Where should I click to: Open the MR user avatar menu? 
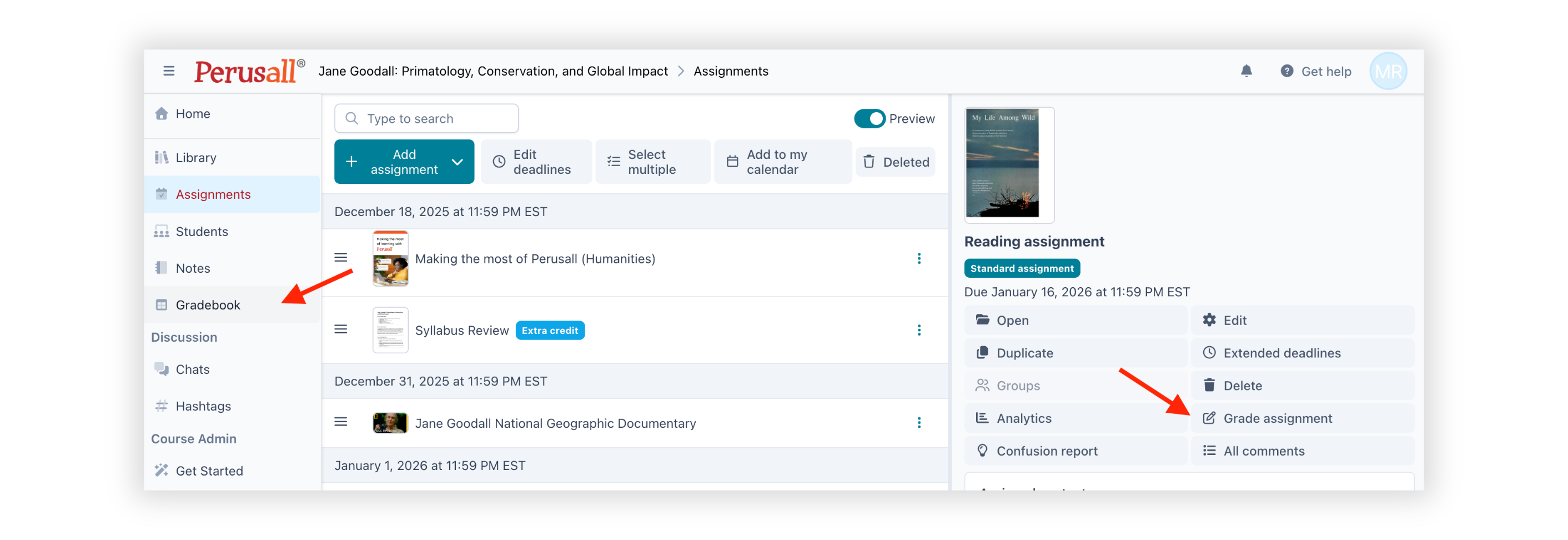pos(1388,71)
